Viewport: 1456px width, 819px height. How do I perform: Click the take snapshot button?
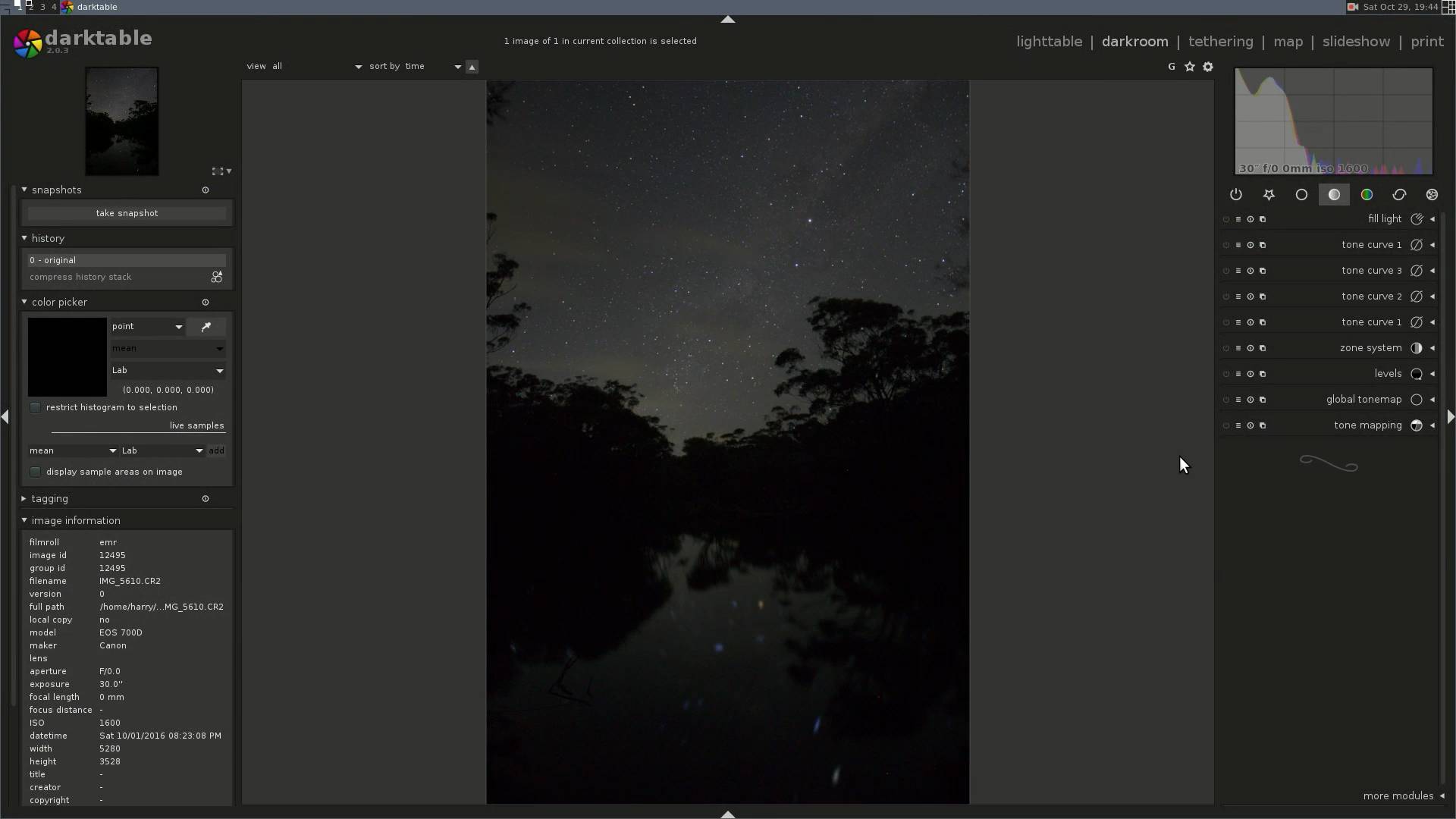pyautogui.click(x=127, y=214)
